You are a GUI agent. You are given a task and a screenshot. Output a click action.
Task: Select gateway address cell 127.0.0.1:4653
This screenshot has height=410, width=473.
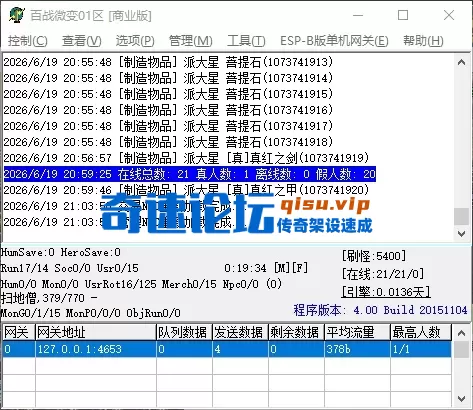coord(96,349)
